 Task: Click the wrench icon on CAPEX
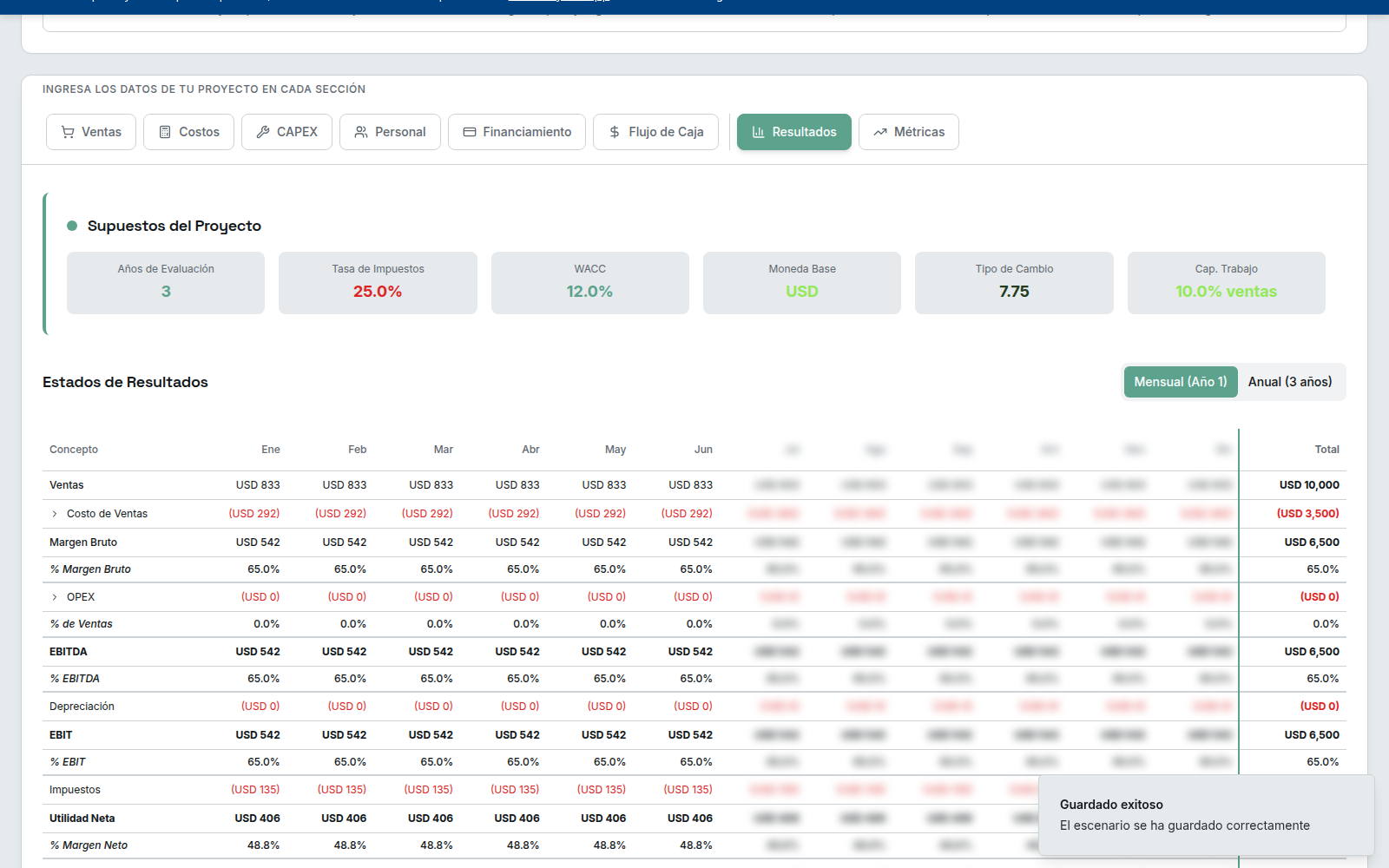263,132
